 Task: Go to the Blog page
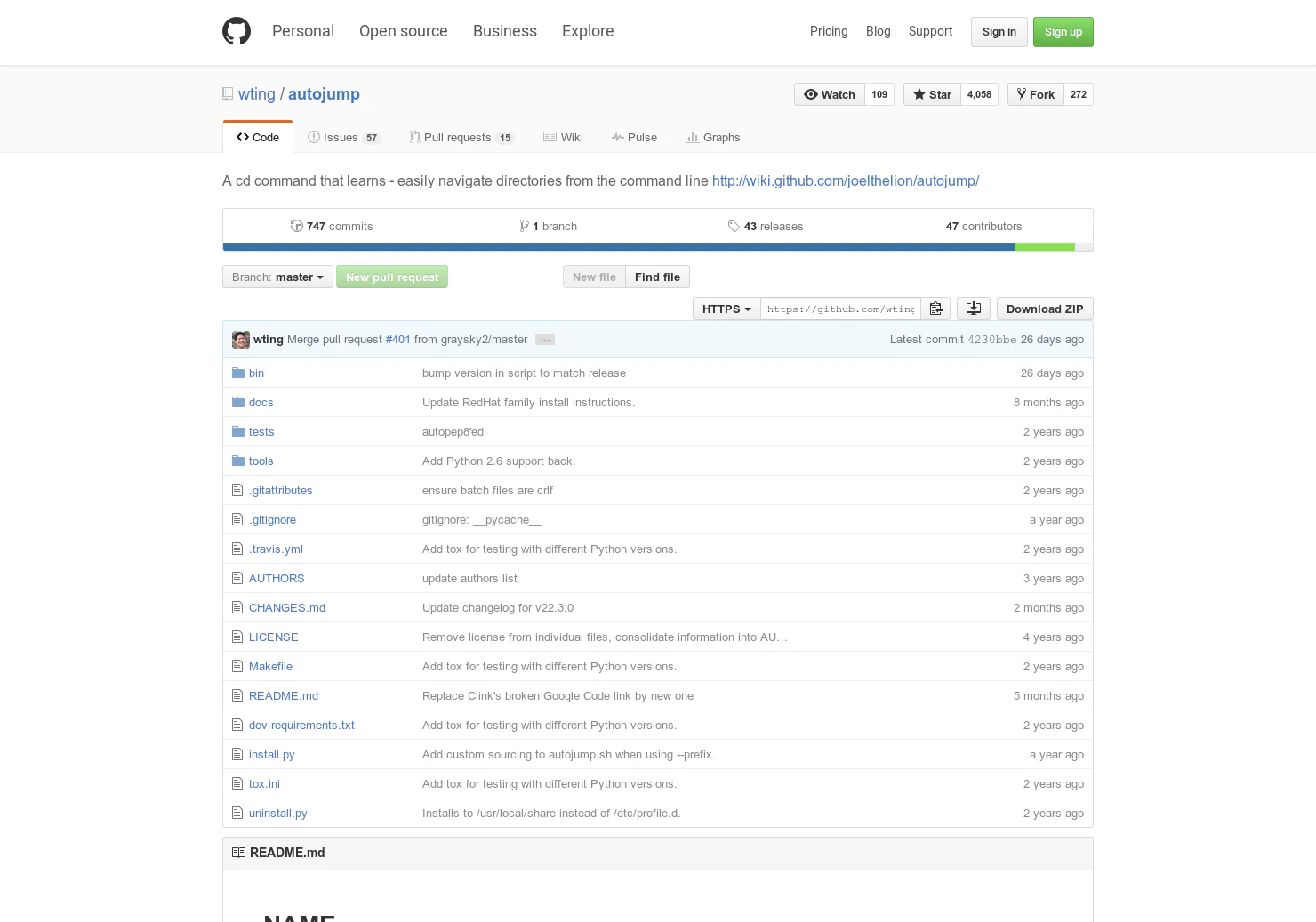879,31
